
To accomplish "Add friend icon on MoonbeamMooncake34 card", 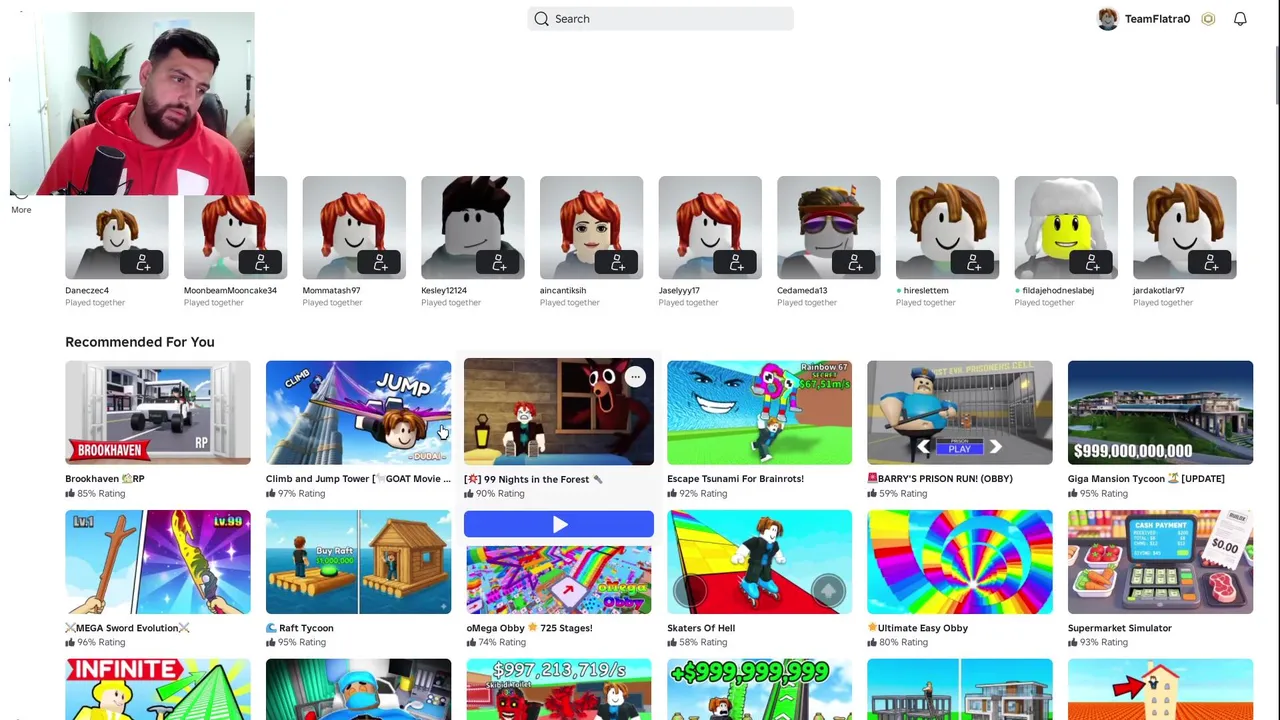I will 262,263.
